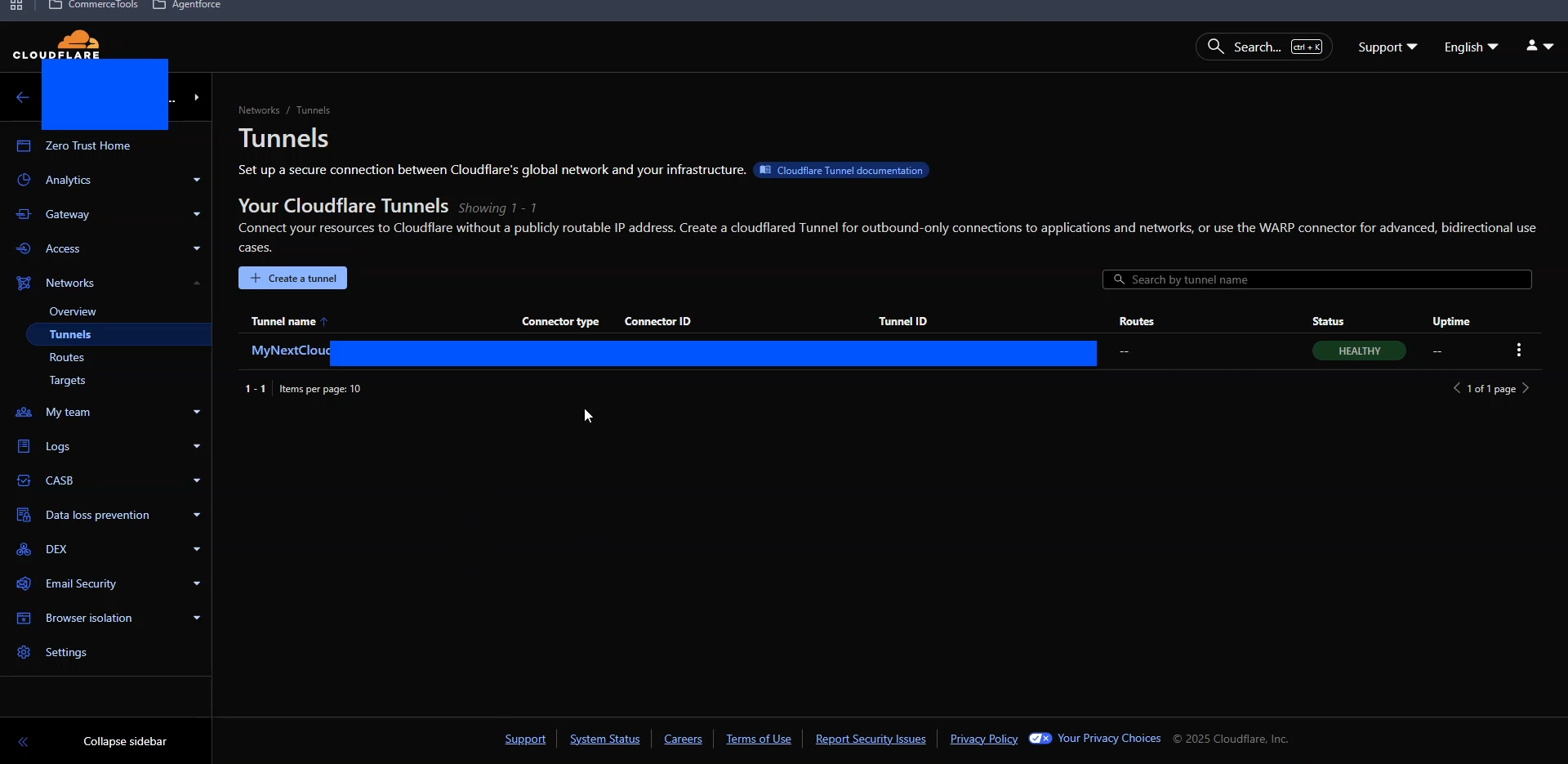Screen dimensions: 1568x764
Task: Open the user account profile icon
Action: click(1532, 47)
